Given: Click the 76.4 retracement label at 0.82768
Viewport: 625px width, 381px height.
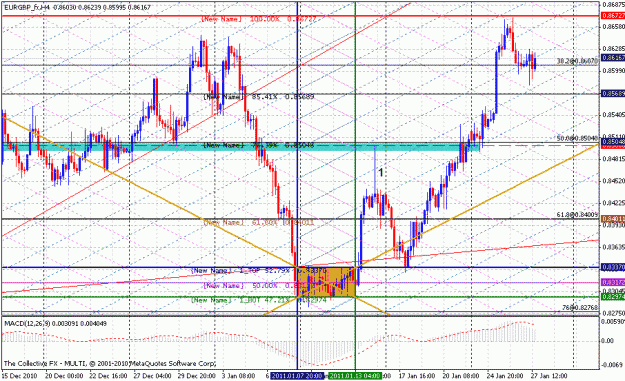Looking at the screenshot, I should point(580,308).
